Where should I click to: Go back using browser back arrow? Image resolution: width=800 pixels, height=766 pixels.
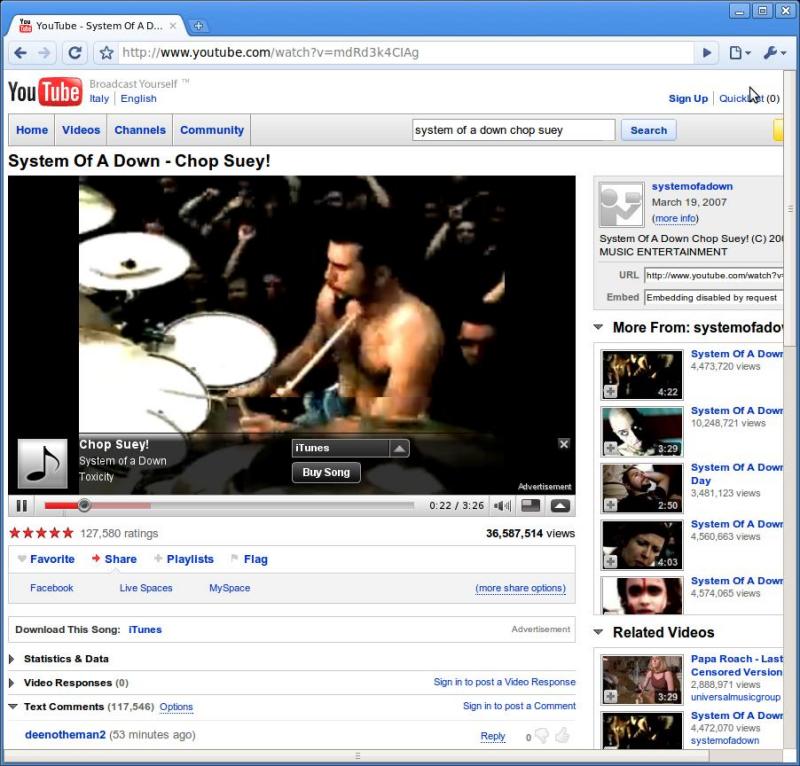point(21,53)
